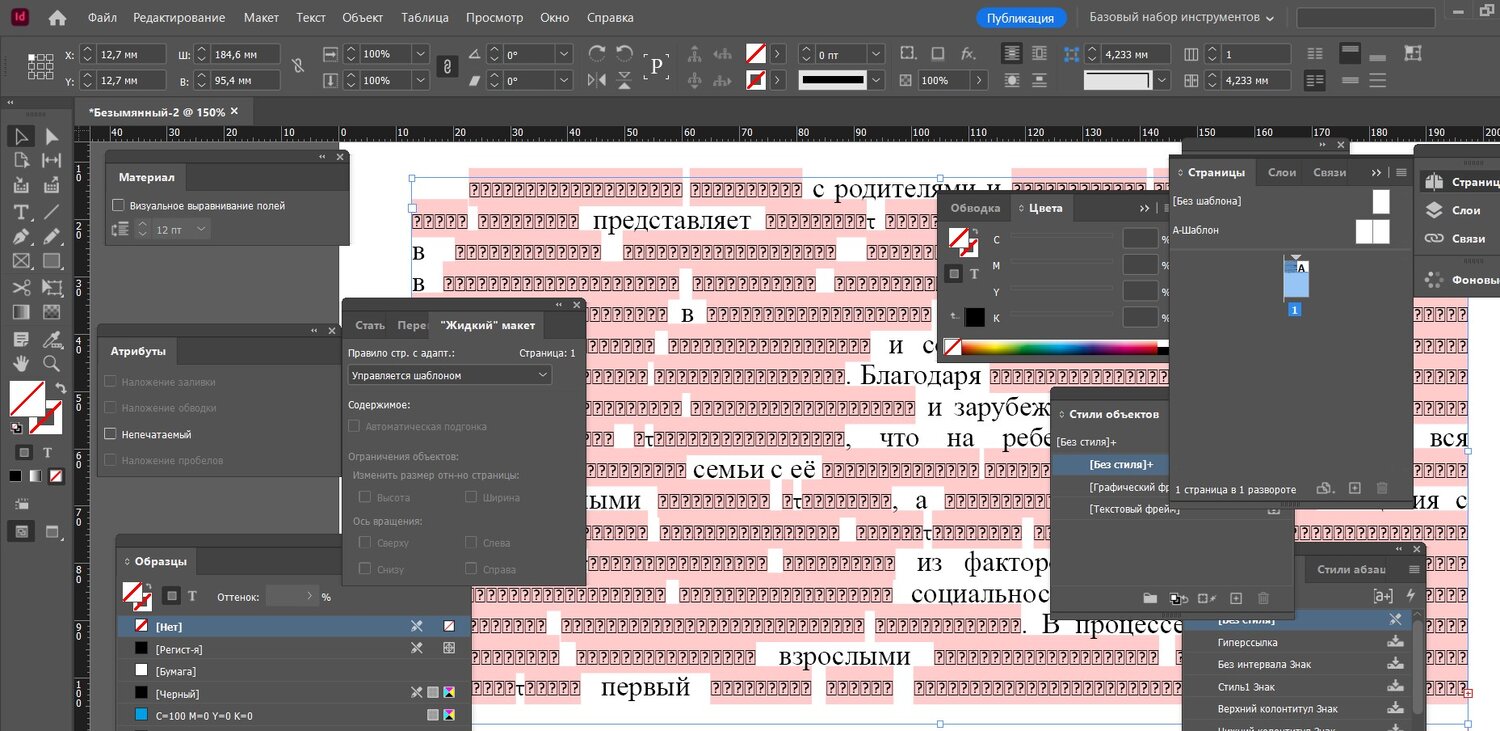
Task: Open the Объект menu
Action: point(362,18)
